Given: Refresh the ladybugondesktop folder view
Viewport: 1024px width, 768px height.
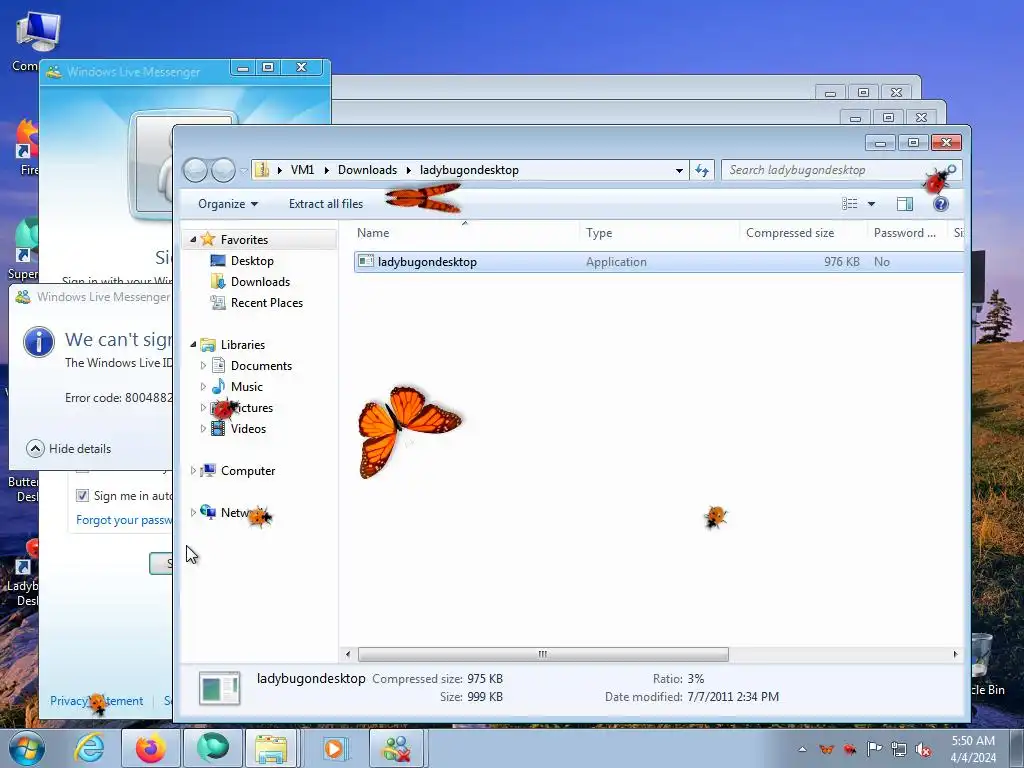Looking at the screenshot, I should pyautogui.click(x=702, y=170).
